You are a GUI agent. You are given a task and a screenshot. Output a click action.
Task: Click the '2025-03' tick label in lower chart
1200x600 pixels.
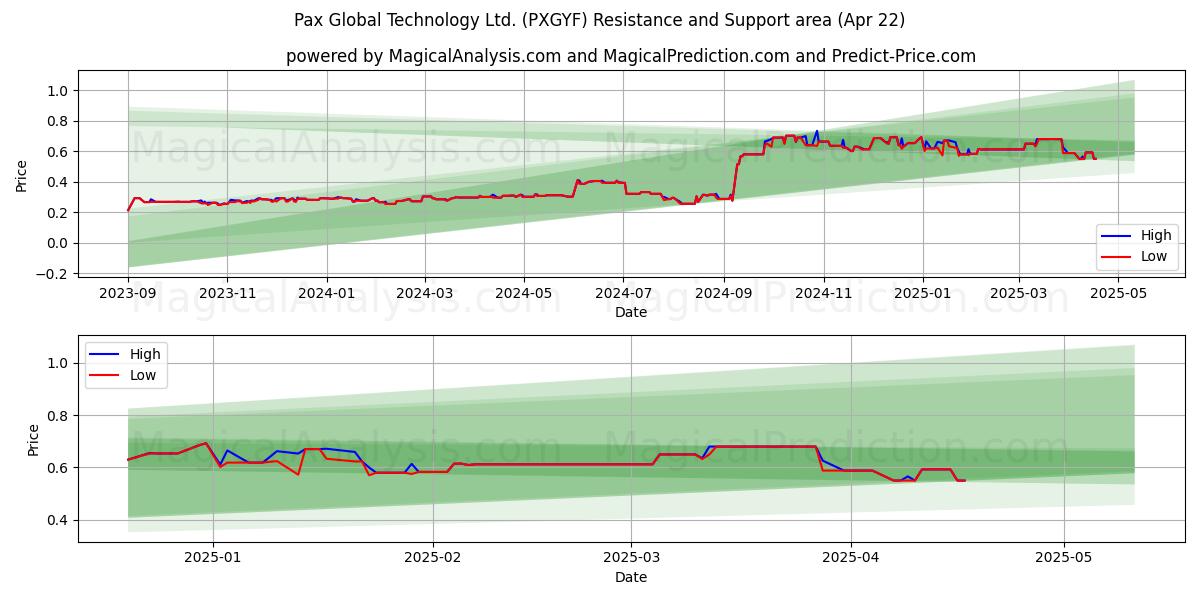coord(633,560)
